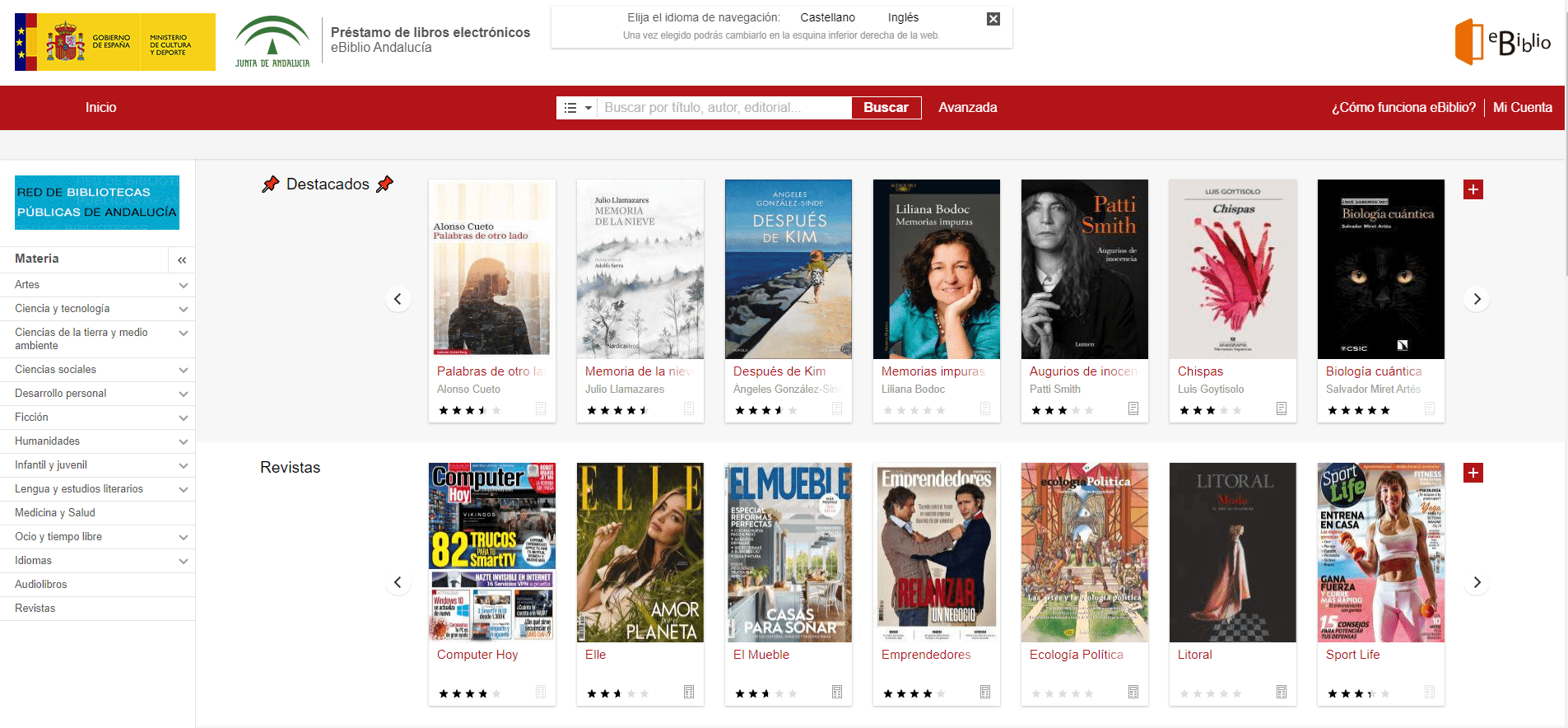Open Computer Hoy magazine cover
The image size is (1568, 728).
[492, 553]
